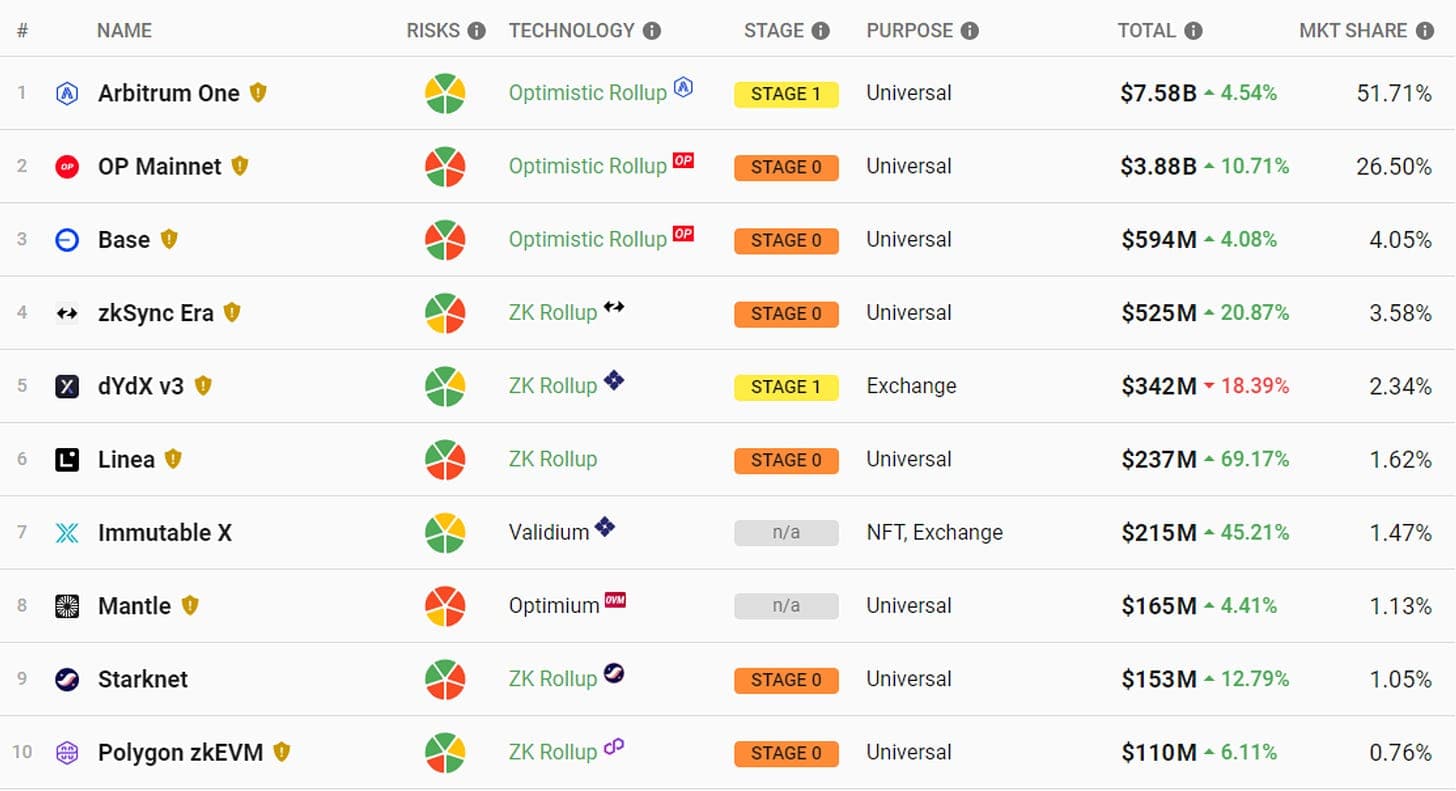1456x791 pixels.
Task: Click the Arbitrum One logo icon
Action: (67, 94)
